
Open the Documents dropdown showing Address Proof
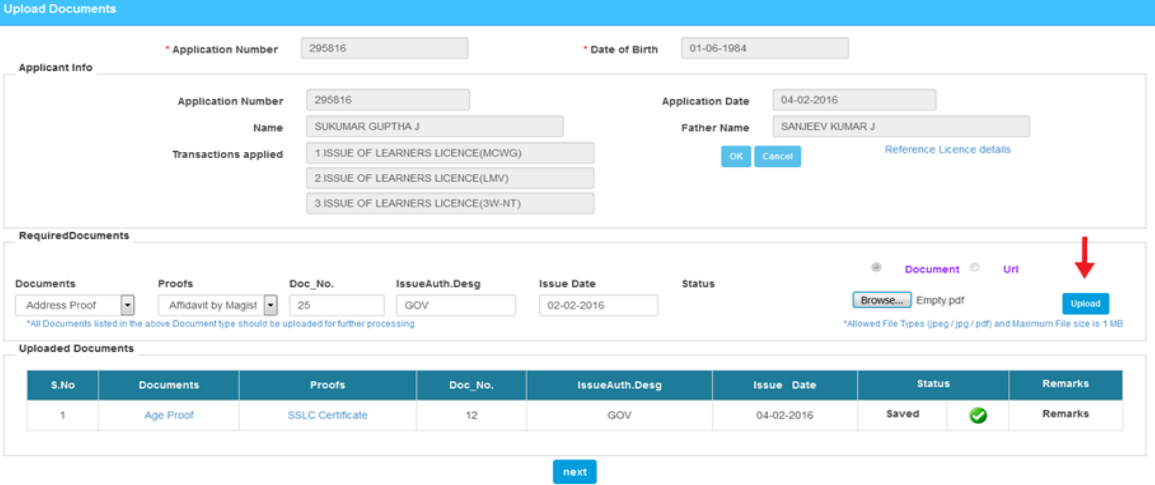point(127,305)
